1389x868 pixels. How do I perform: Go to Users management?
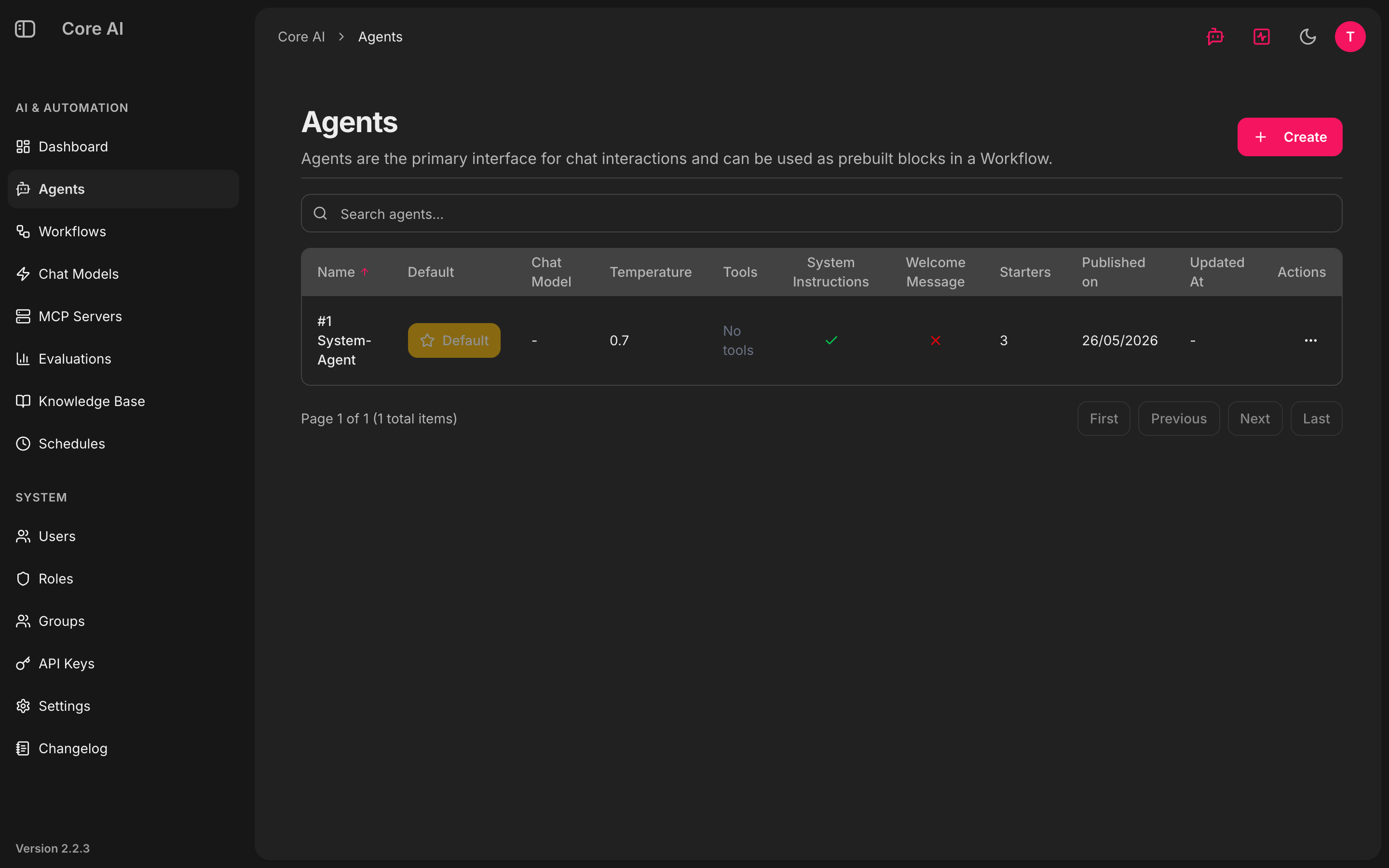123,536
